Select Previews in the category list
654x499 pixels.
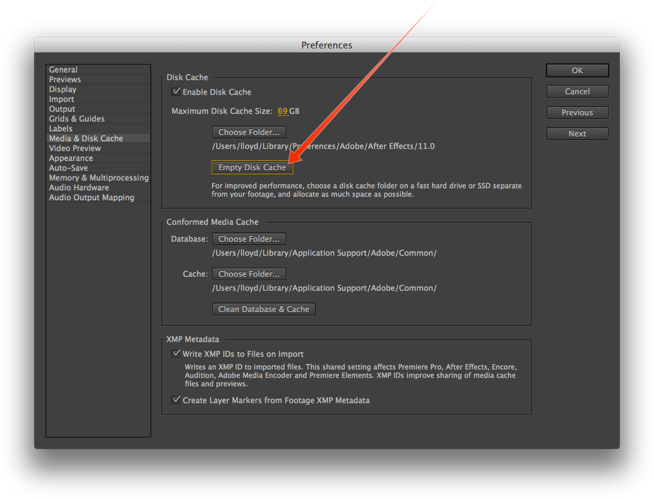tap(65, 80)
